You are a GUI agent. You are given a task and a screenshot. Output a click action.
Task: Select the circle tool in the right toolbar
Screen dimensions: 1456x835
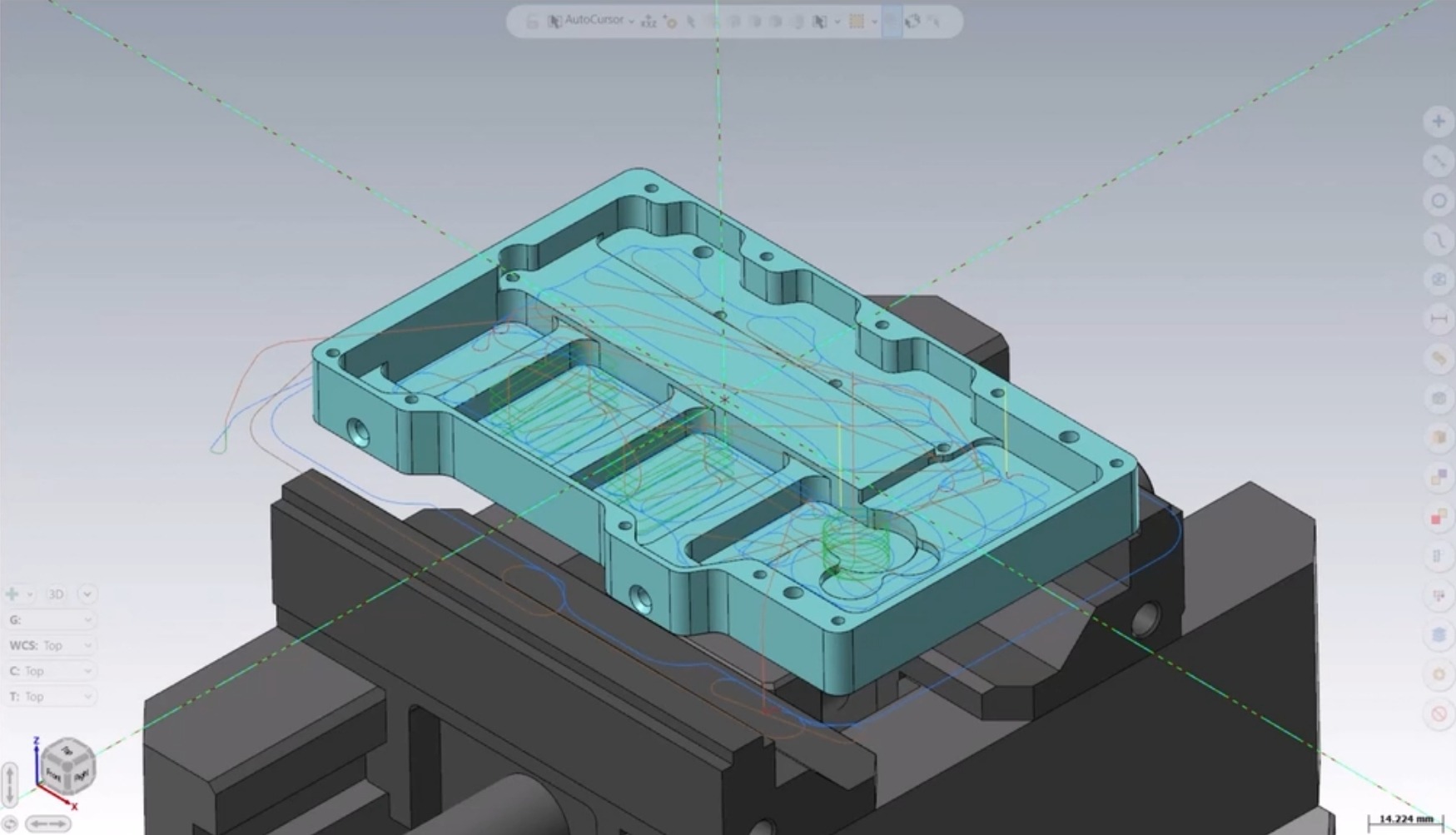tap(1438, 201)
